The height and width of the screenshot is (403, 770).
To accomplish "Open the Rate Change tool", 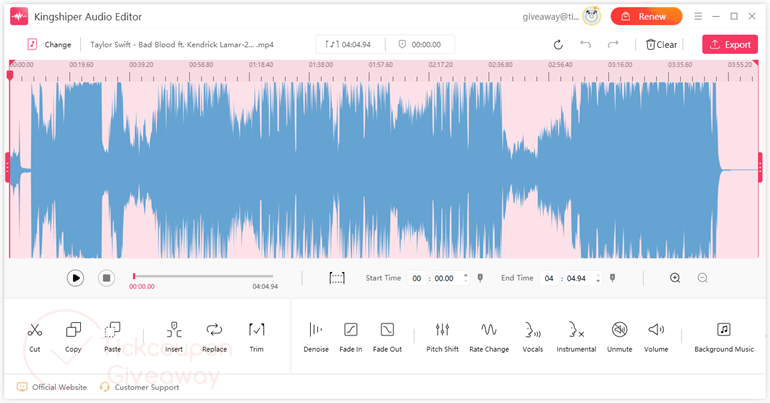I will pos(489,337).
